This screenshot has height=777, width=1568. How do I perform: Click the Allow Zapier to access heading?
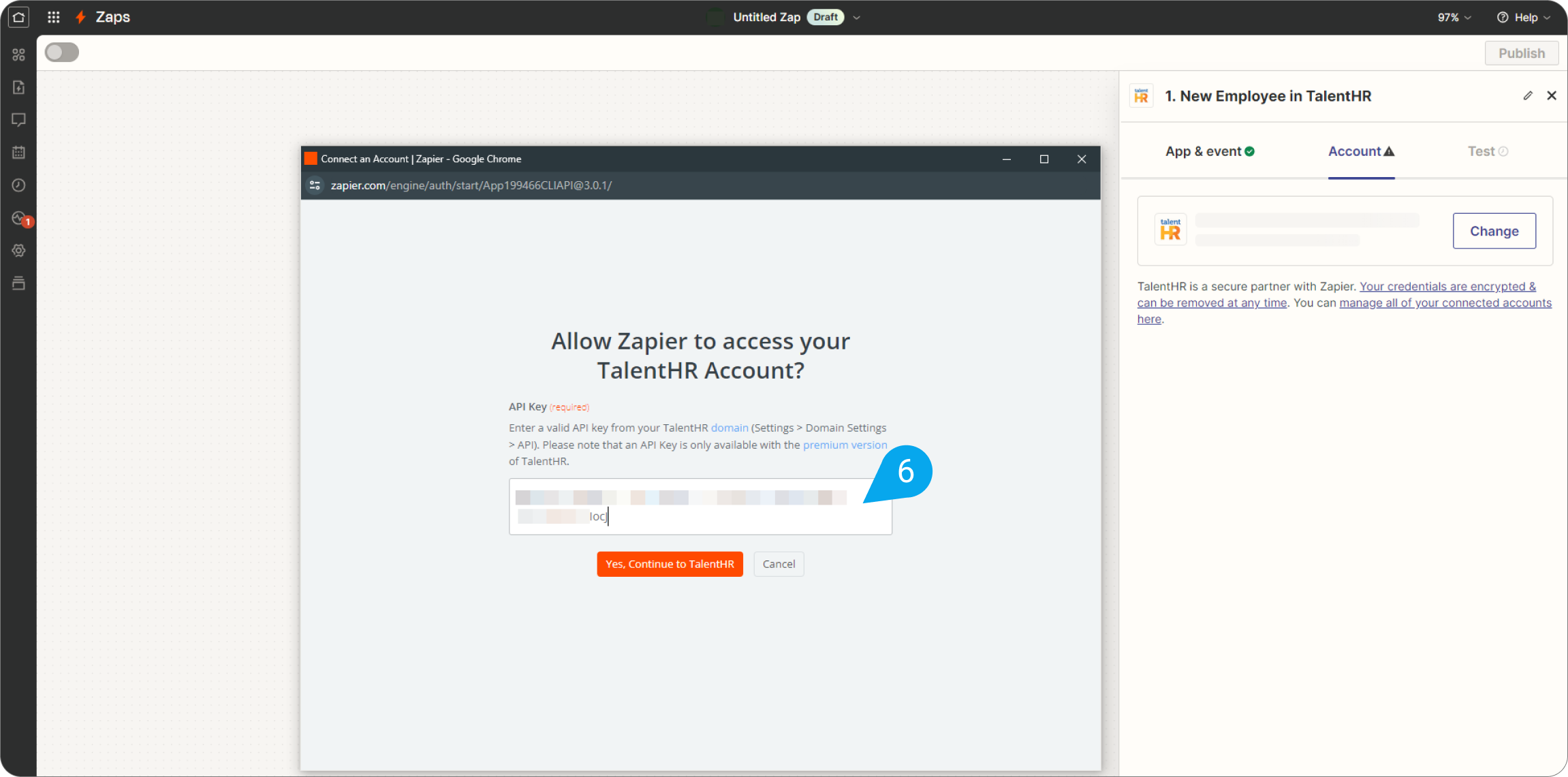coord(700,355)
